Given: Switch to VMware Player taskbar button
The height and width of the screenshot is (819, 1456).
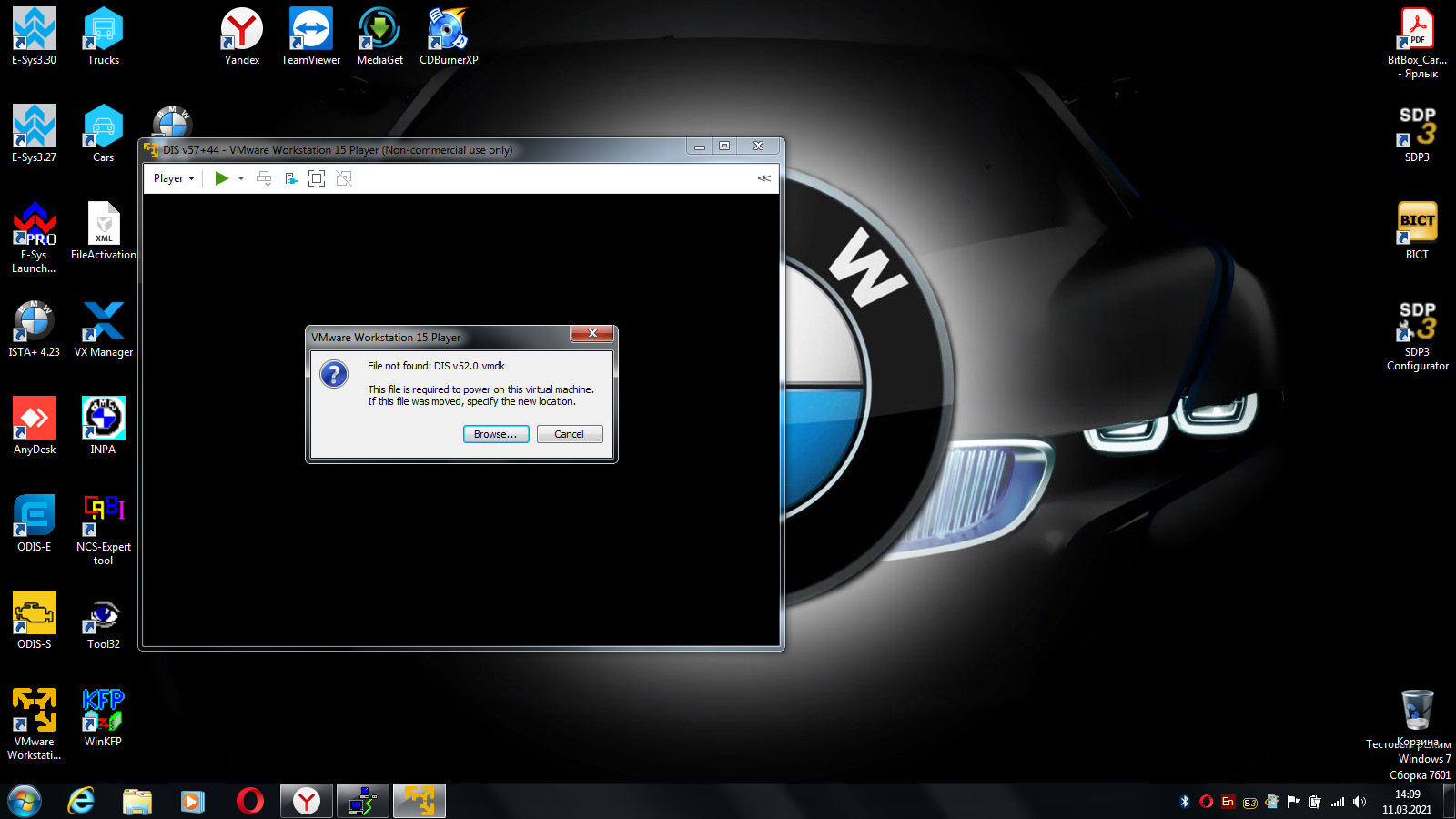Looking at the screenshot, I should tap(420, 802).
